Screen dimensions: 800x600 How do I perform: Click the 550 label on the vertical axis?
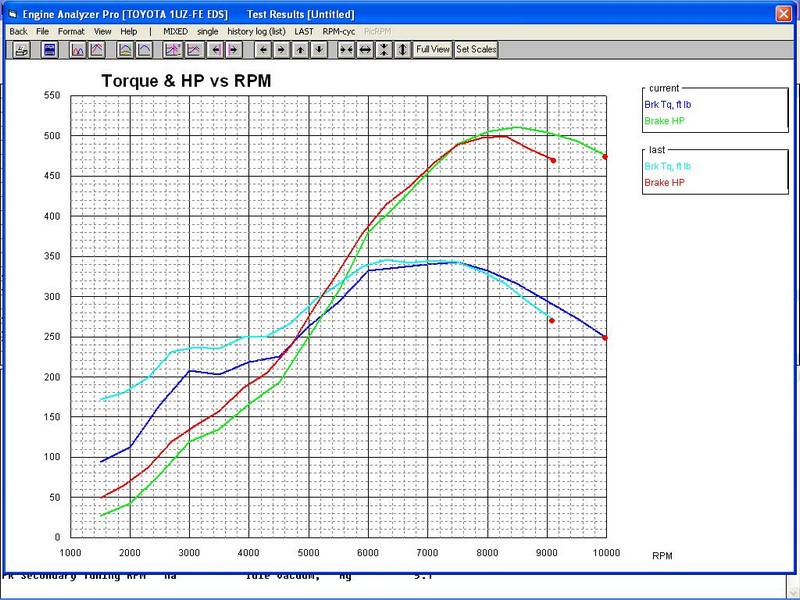click(52, 95)
